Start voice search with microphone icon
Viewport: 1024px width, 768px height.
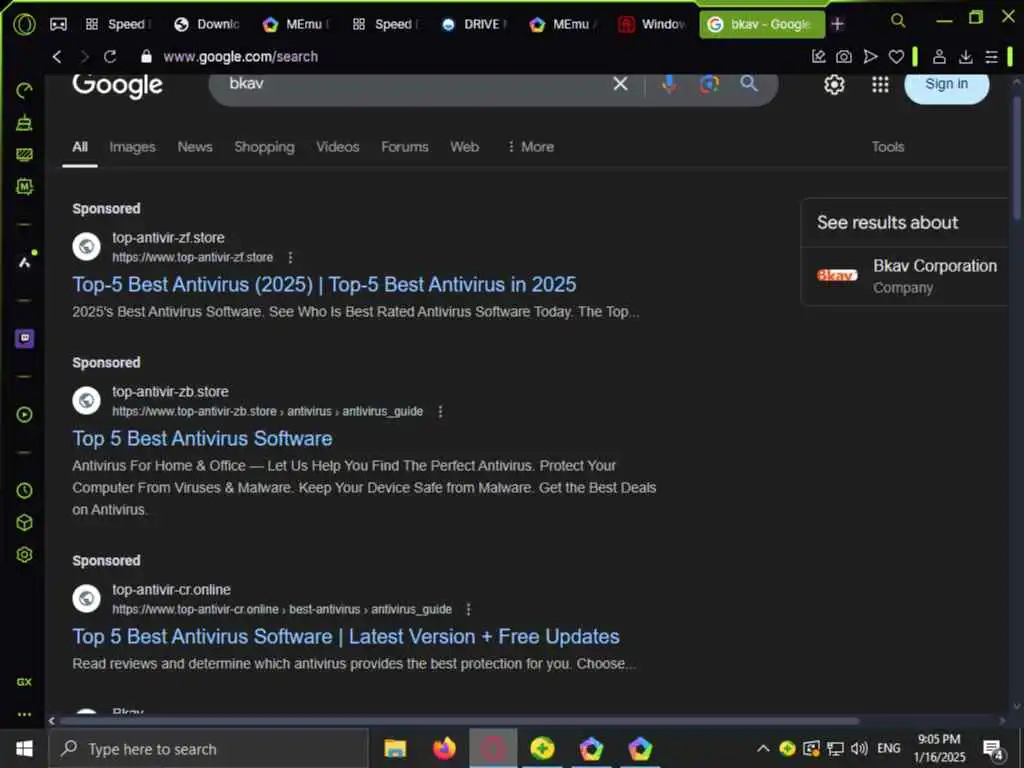click(x=669, y=84)
